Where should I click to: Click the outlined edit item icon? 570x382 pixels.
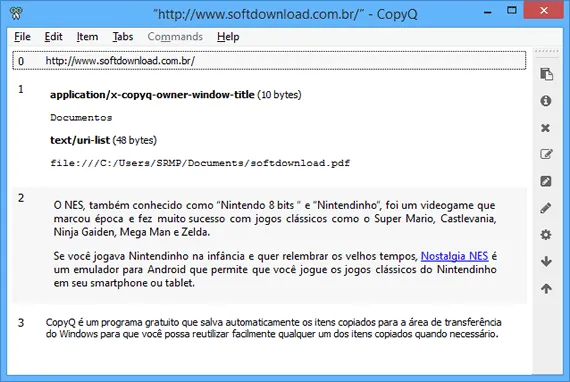coord(546,154)
